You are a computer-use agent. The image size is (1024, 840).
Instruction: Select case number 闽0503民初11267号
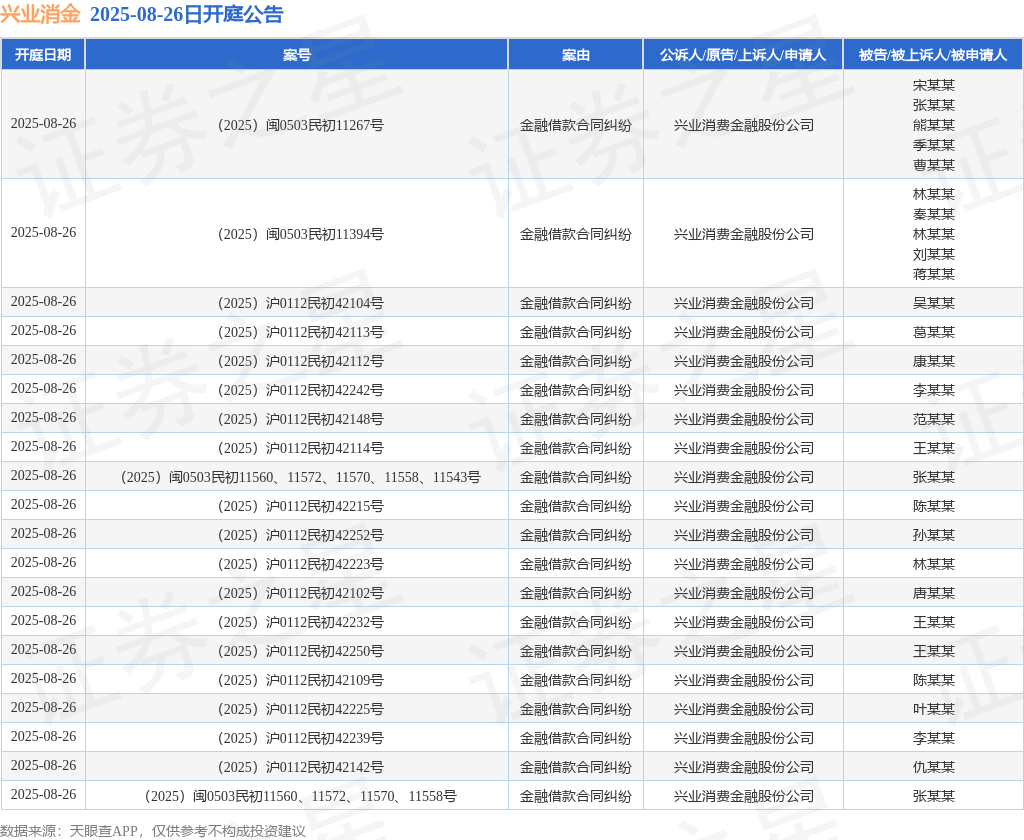coord(300,125)
